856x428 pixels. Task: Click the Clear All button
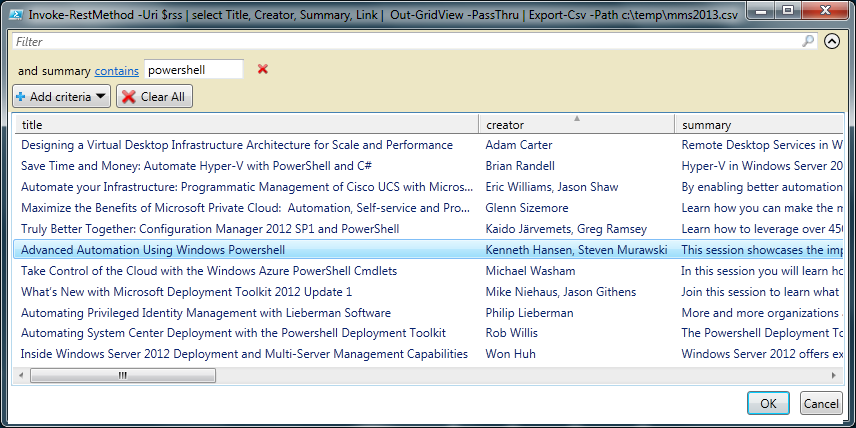coord(155,97)
